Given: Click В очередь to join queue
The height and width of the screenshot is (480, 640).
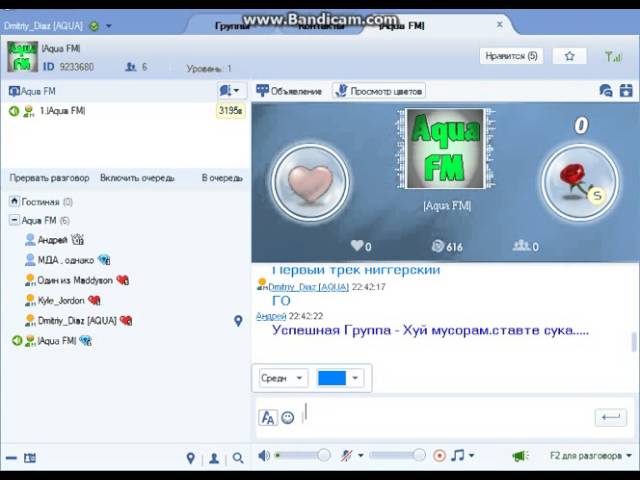Looking at the screenshot, I should (222, 178).
